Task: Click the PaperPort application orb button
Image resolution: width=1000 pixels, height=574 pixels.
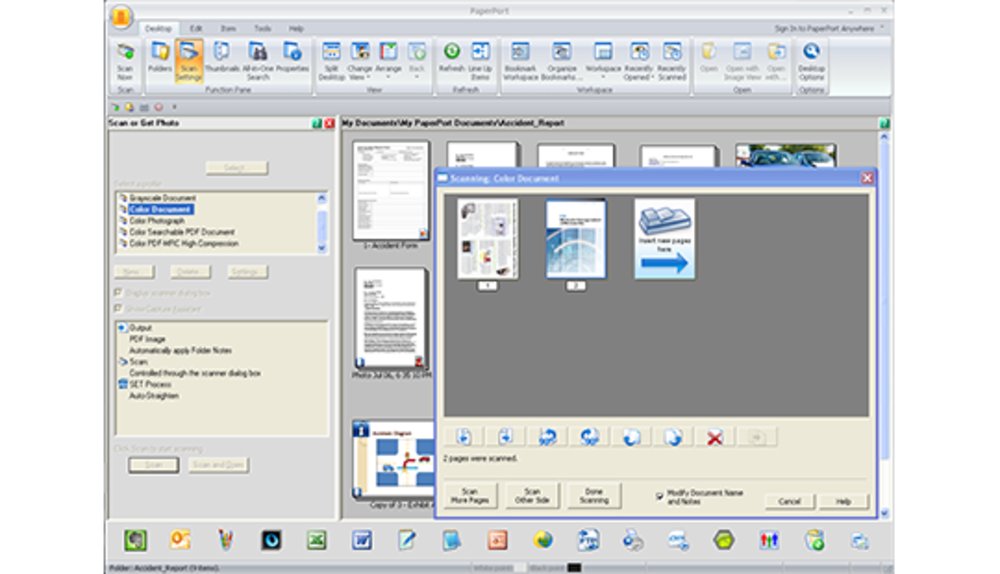Action: [121, 16]
